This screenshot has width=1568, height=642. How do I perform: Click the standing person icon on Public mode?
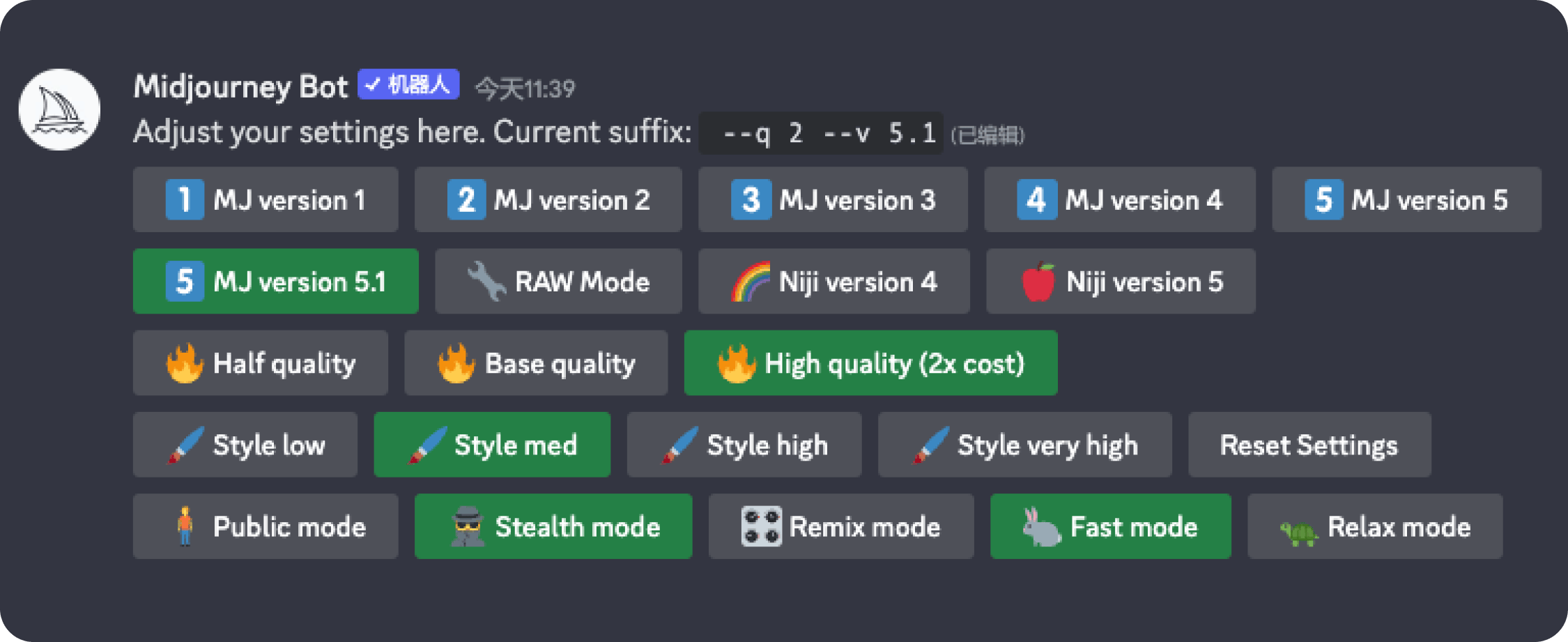tap(185, 527)
